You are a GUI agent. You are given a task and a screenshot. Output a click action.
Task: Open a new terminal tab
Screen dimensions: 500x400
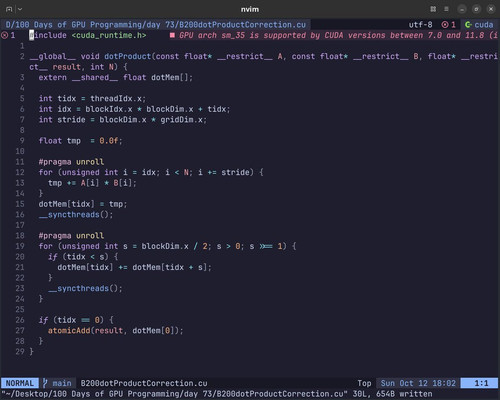9,9
